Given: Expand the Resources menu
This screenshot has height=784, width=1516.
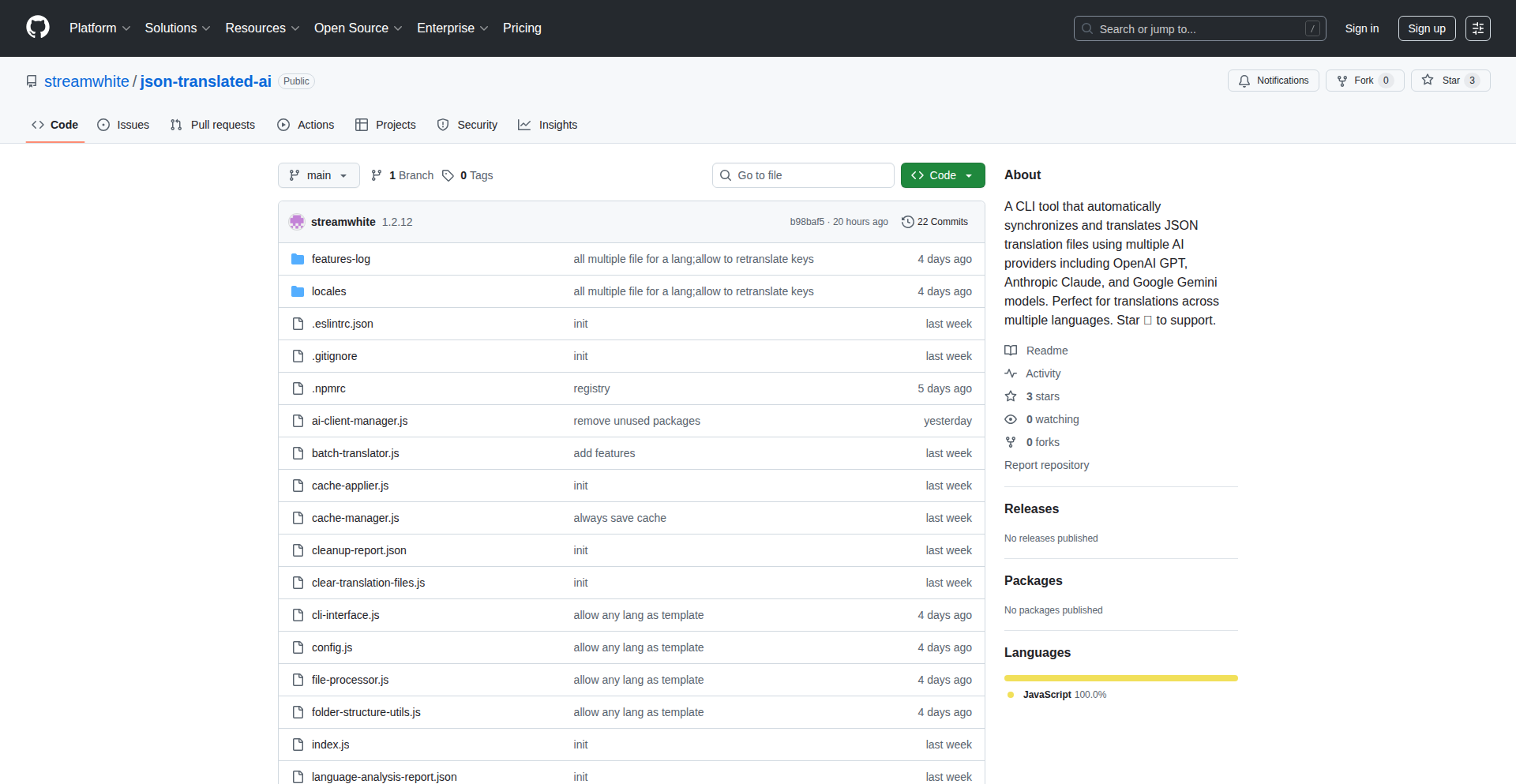Looking at the screenshot, I should tap(262, 28).
